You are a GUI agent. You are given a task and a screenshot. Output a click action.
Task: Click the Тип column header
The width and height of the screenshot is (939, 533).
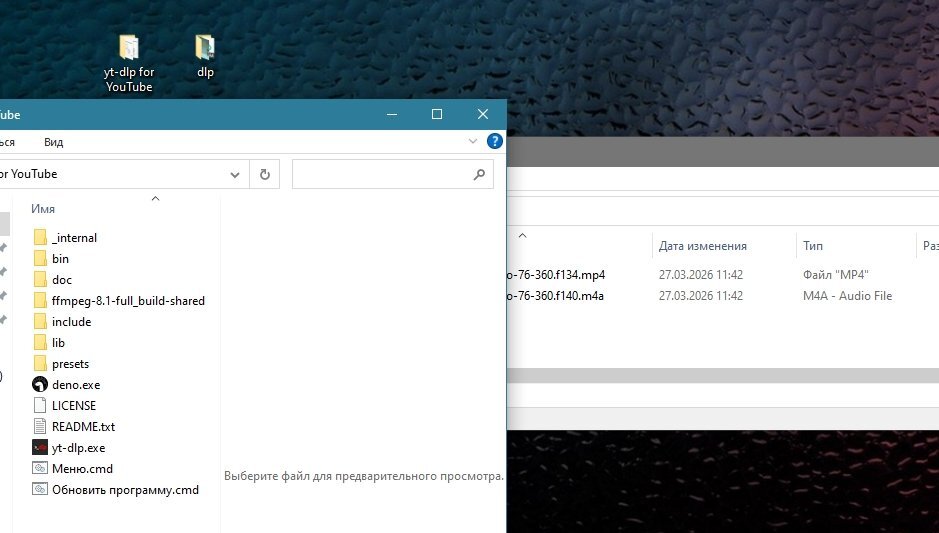point(813,246)
